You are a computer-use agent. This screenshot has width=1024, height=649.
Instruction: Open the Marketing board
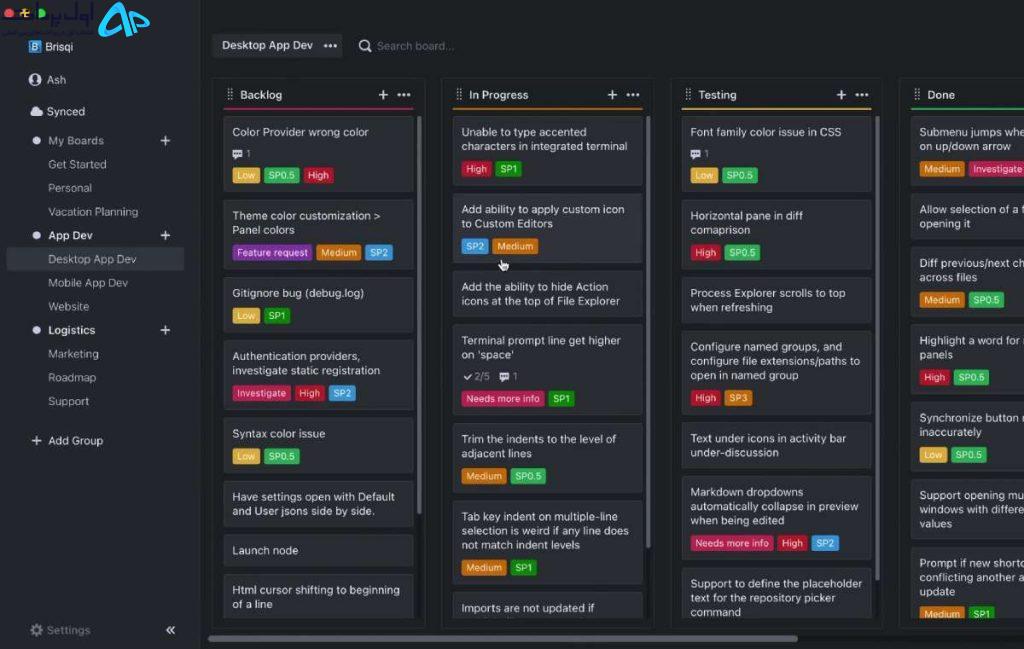pos(73,354)
